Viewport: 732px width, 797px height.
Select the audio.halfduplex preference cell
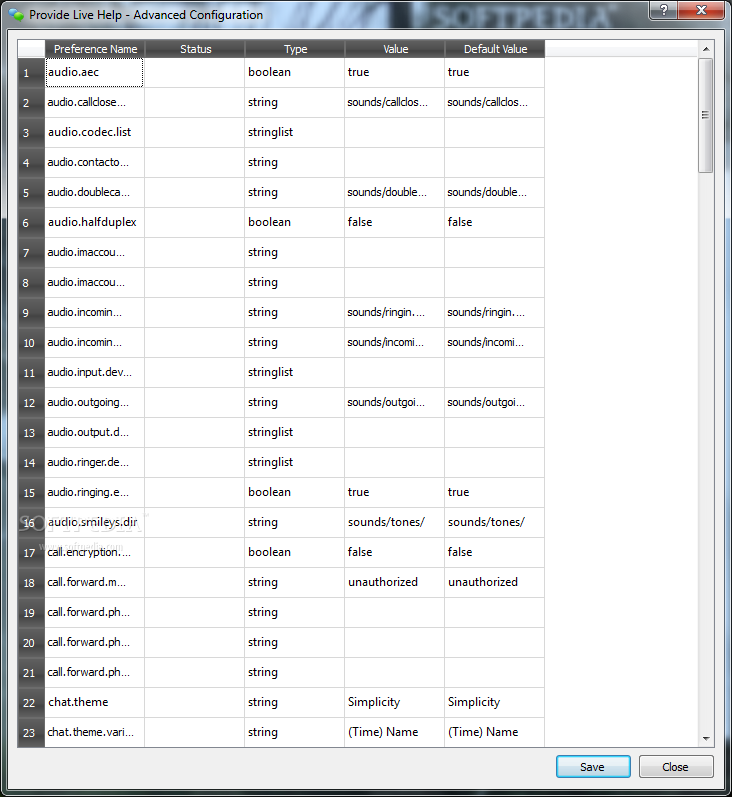(x=95, y=222)
